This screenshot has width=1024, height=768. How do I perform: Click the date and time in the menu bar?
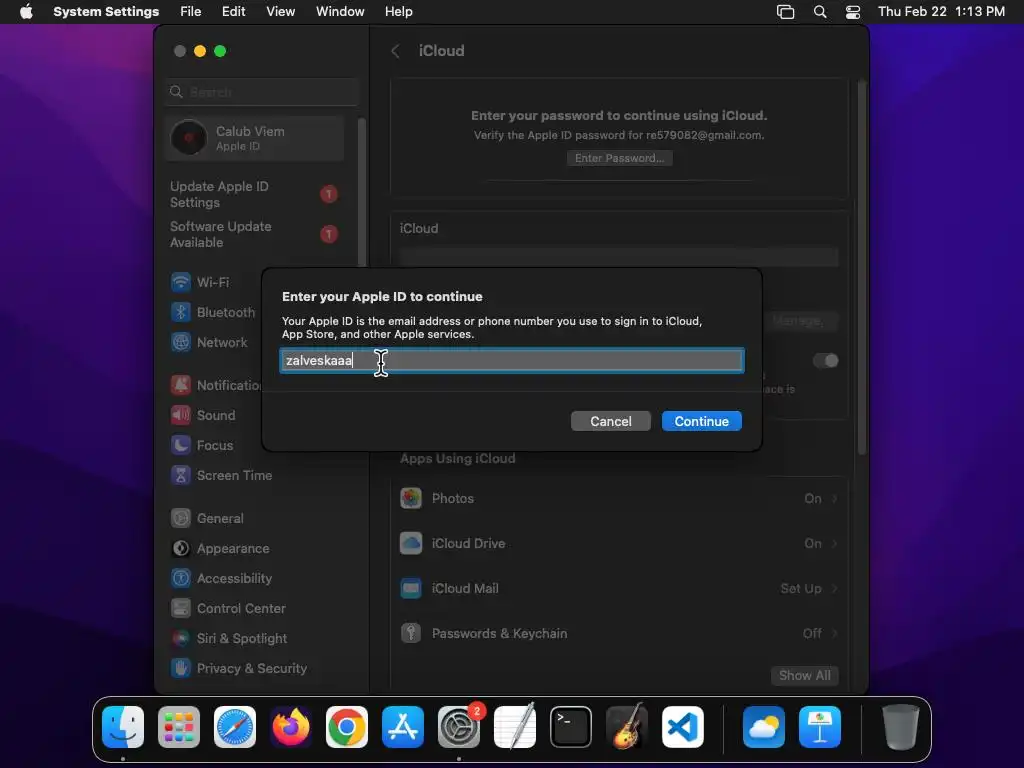pos(941,11)
